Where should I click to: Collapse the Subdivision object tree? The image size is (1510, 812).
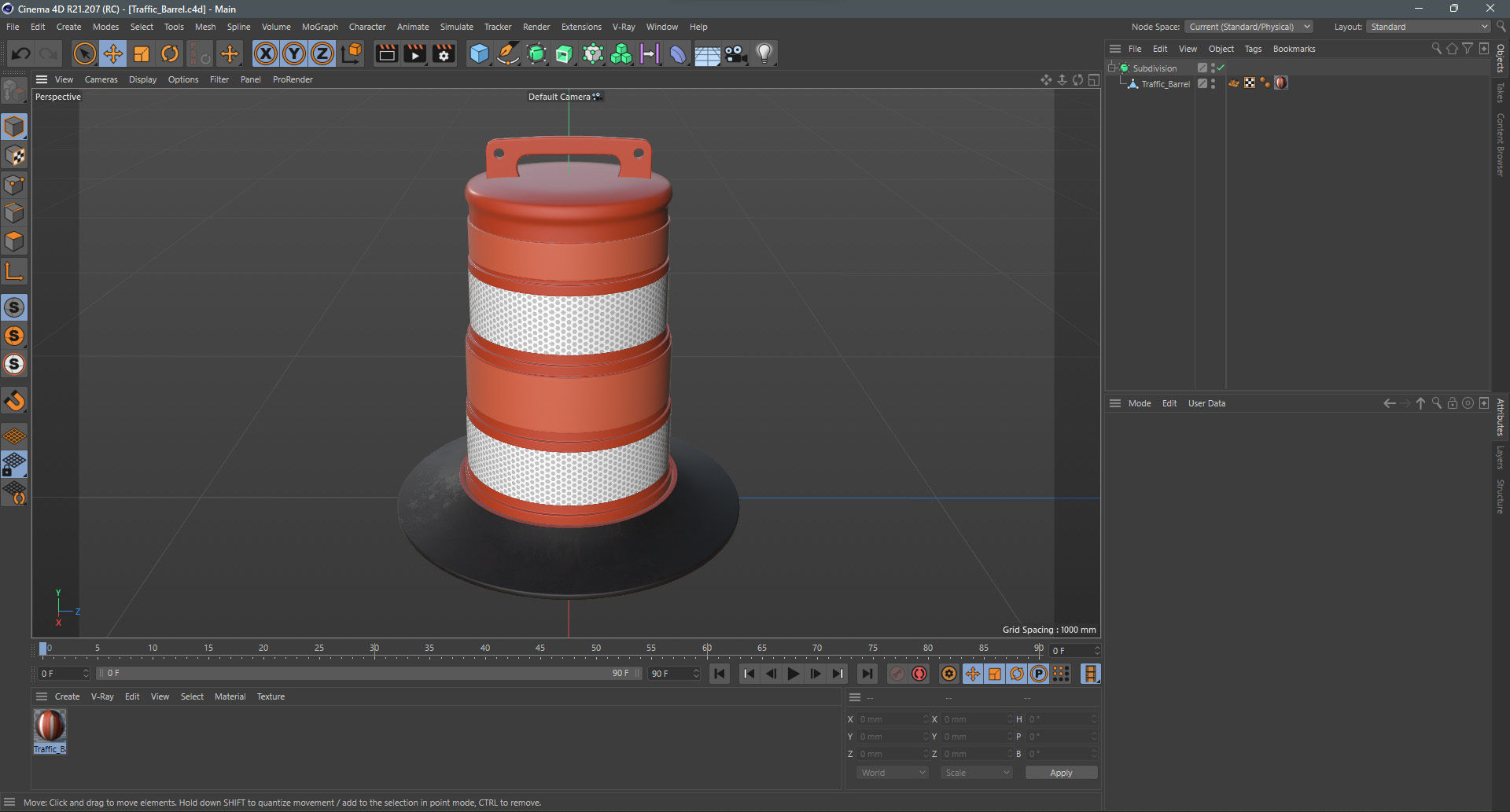pos(1112,68)
